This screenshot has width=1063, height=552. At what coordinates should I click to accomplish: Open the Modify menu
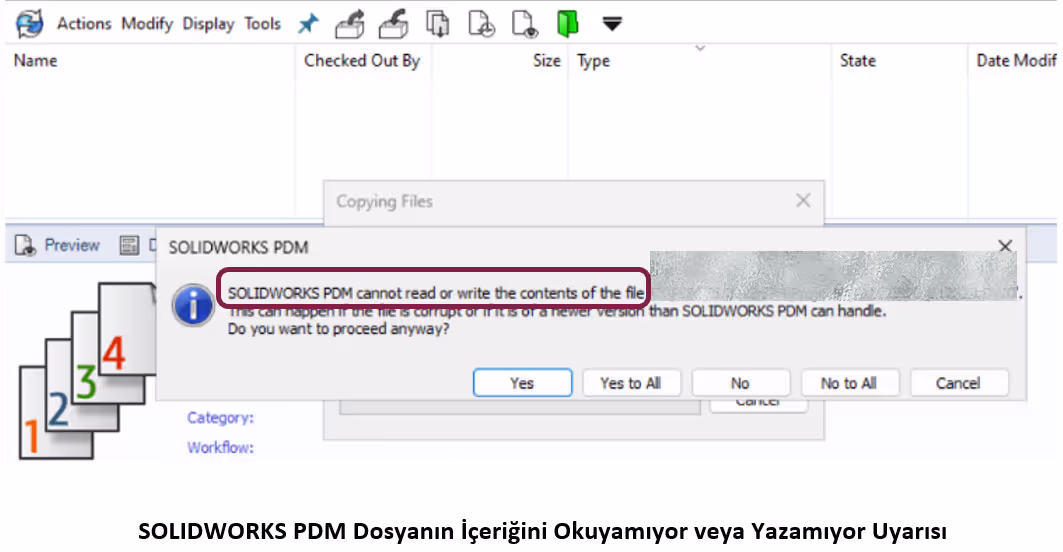pyautogui.click(x=147, y=24)
